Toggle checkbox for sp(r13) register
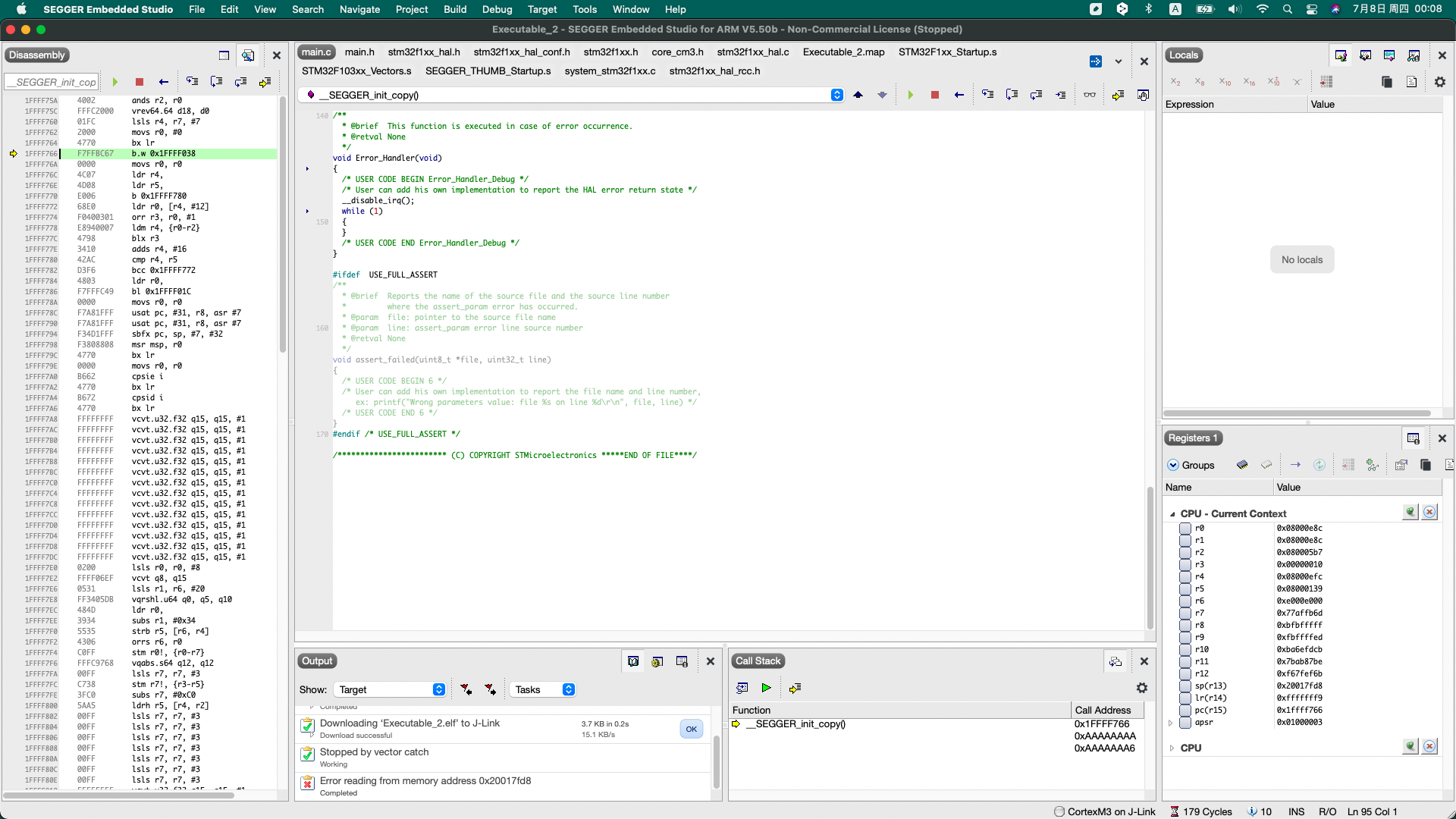 pyautogui.click(x=1185, y=686)
